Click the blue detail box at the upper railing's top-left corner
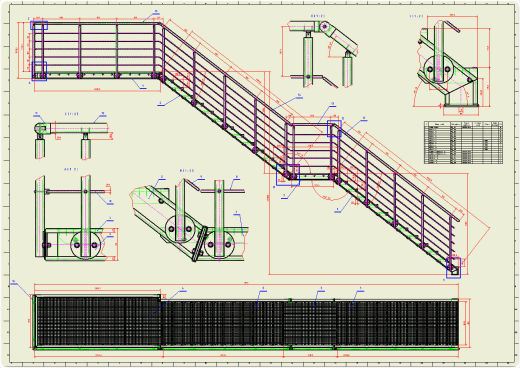Screen dimensions: 520x368 click(39, 26)
